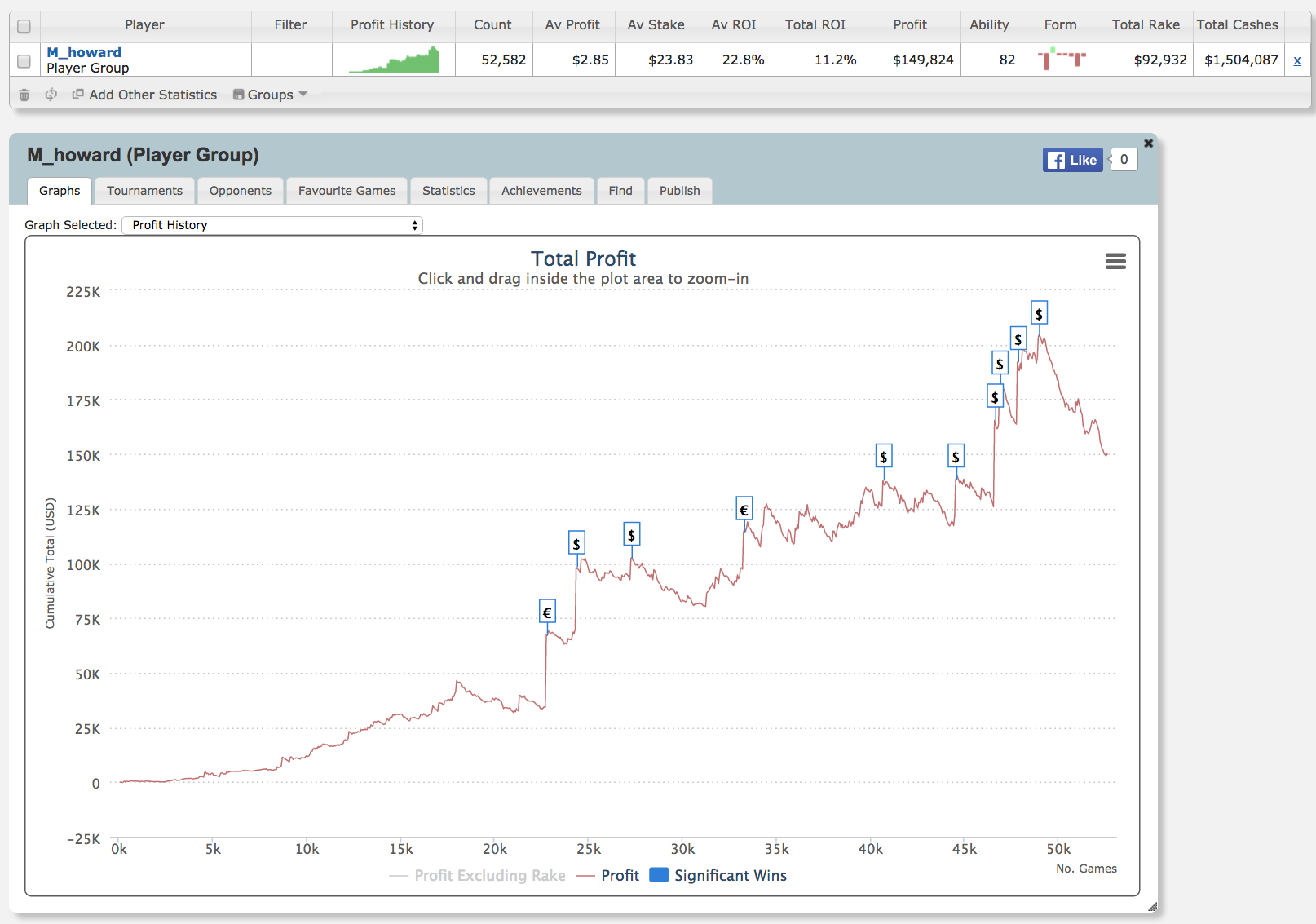1316x924 pixels.
Task: Click the euro win marker near 75K
Action: tap(547, 612)
